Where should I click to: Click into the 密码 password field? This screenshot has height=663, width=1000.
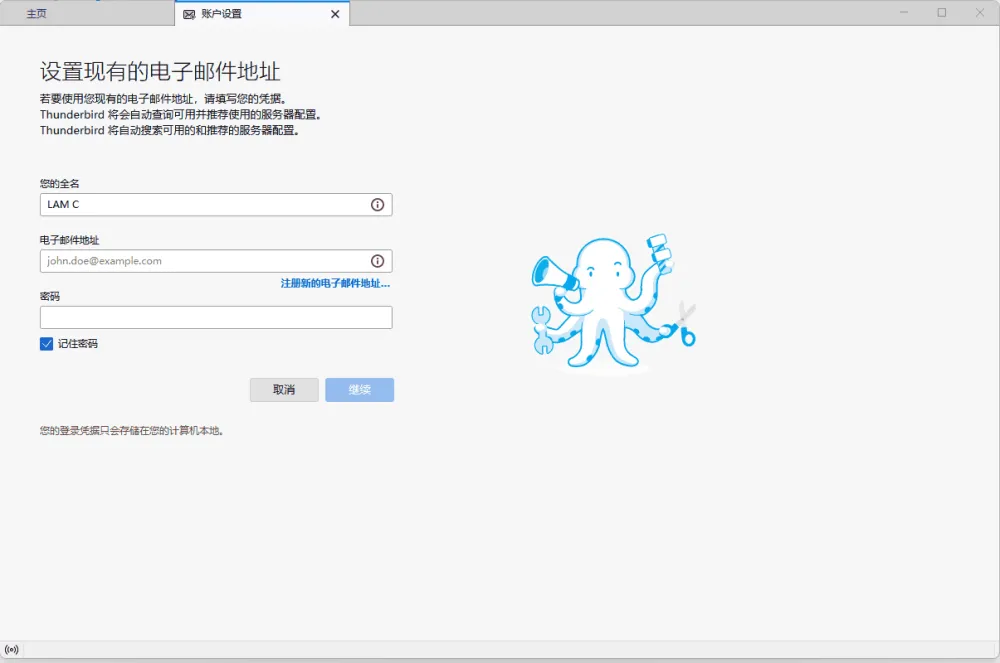tap(215, 318)
